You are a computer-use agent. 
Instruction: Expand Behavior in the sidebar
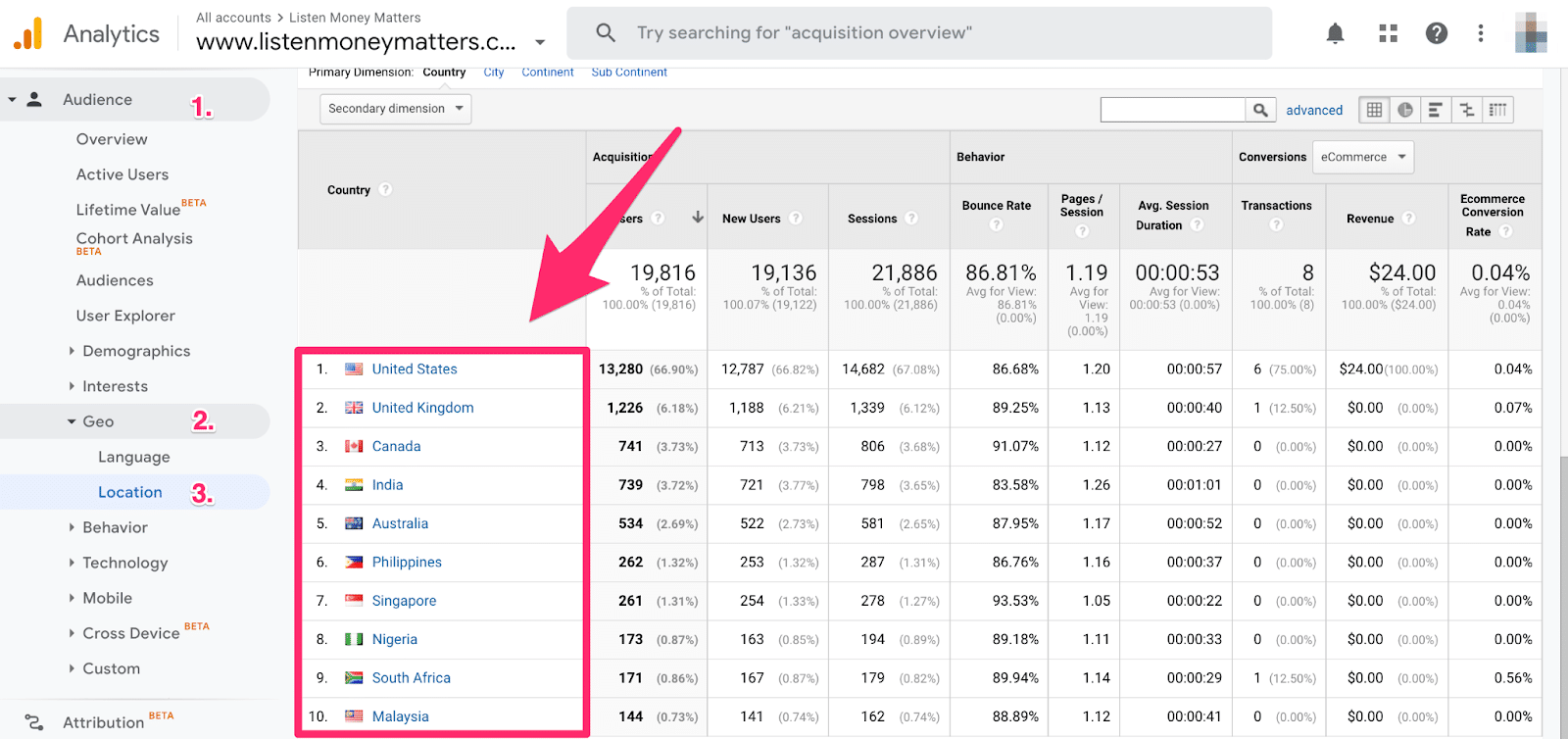point(72,527)
